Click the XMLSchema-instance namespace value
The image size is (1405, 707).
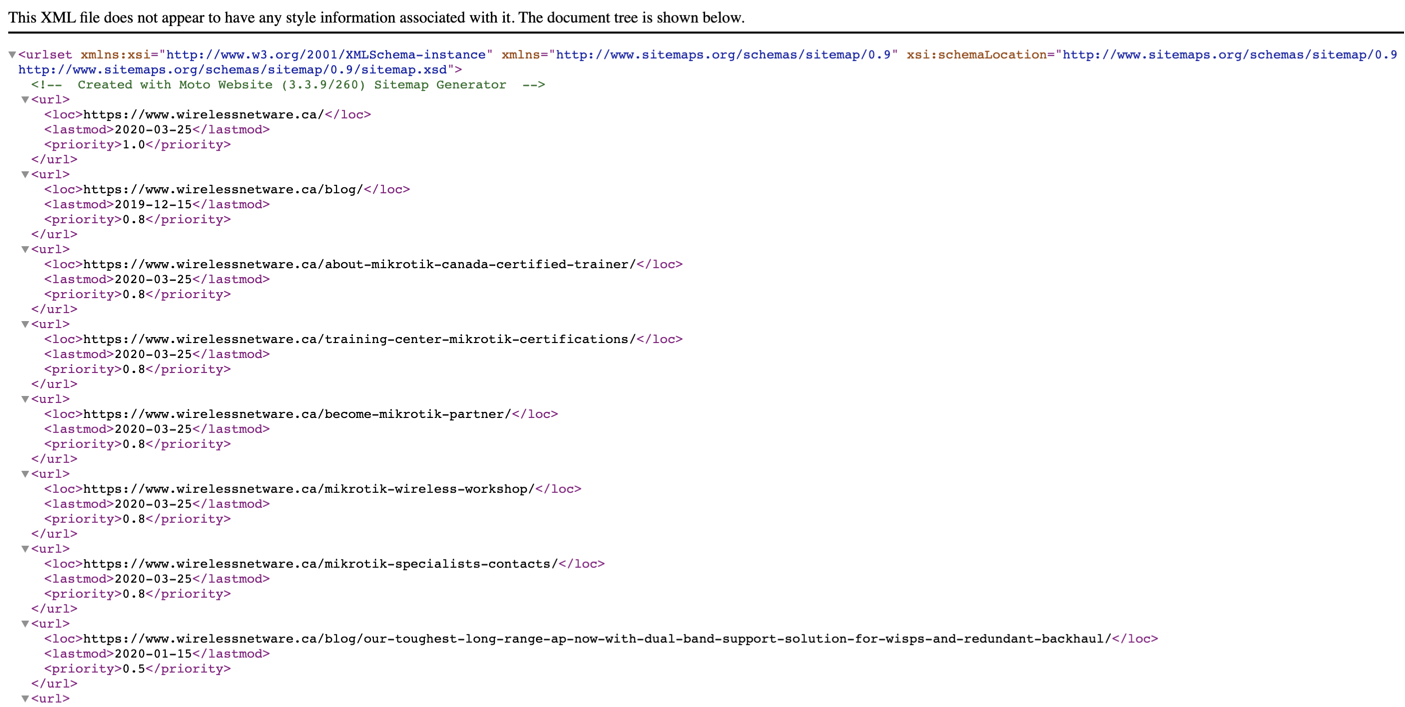(326, 55)
